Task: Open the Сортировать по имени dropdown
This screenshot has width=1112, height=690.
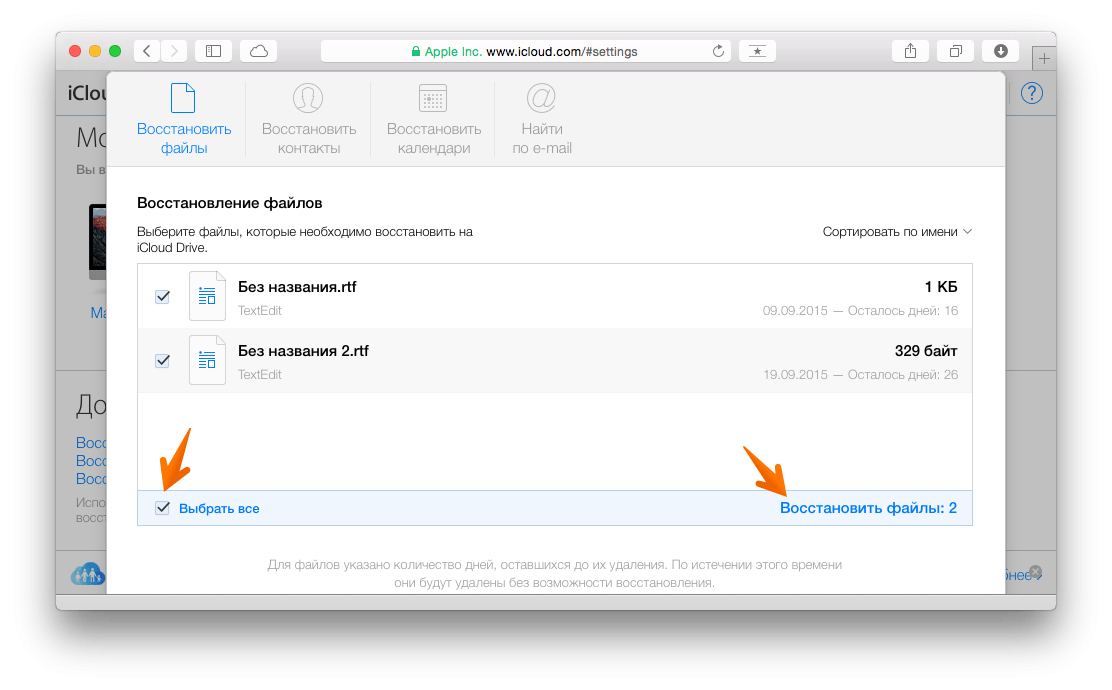Action: click(896, 232)
